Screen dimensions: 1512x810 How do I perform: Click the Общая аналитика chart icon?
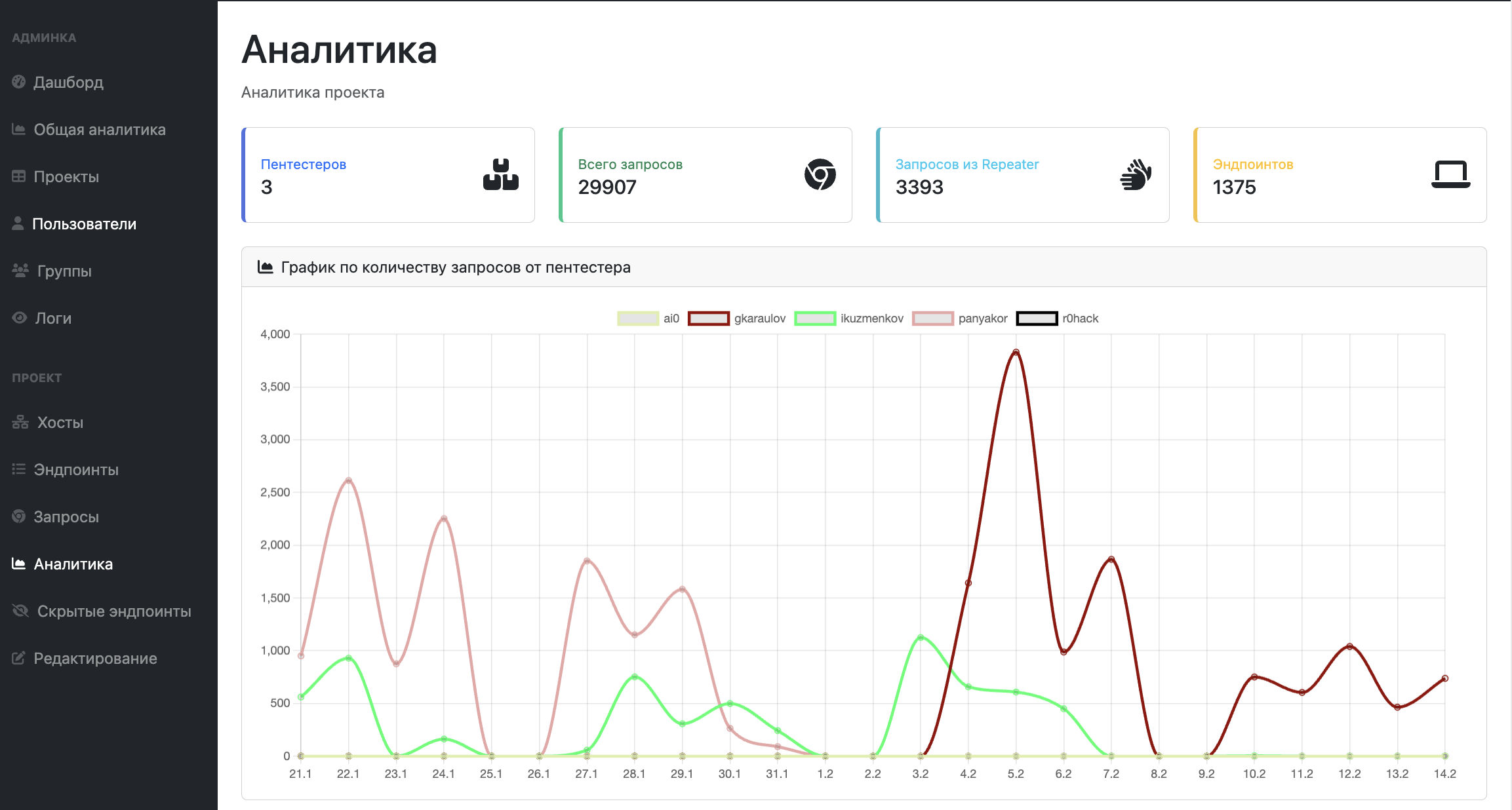[x=19, y=129]
